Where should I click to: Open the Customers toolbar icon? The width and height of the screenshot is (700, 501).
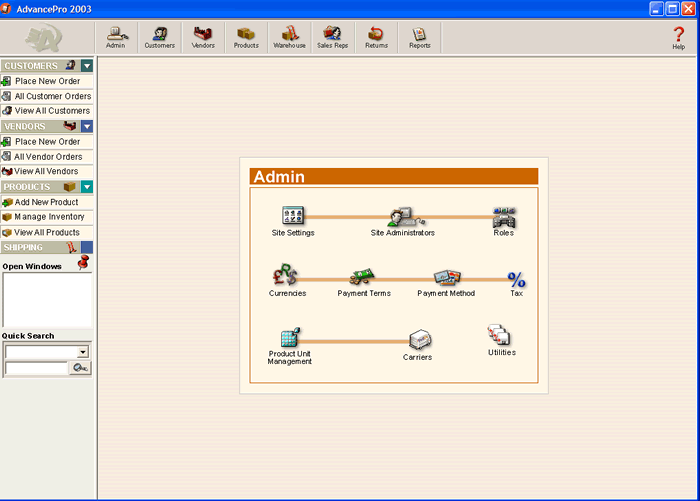point(159,38)
